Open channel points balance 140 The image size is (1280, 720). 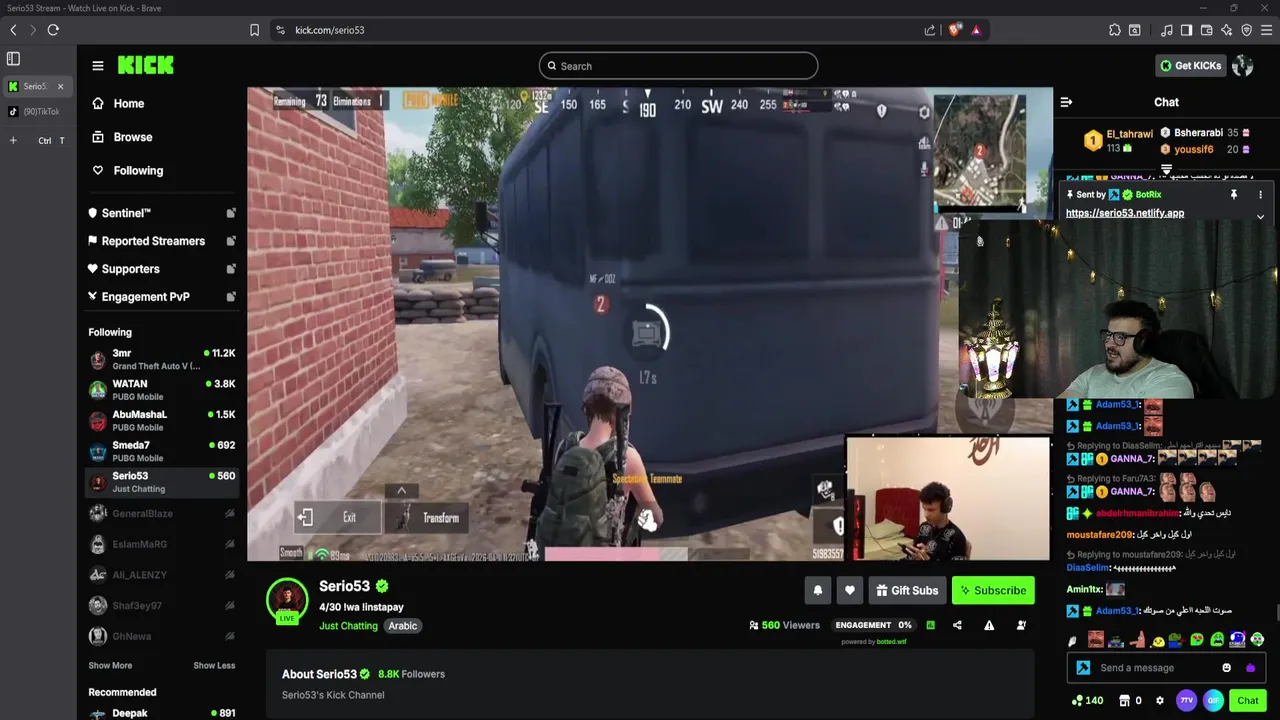point(1087,701)
